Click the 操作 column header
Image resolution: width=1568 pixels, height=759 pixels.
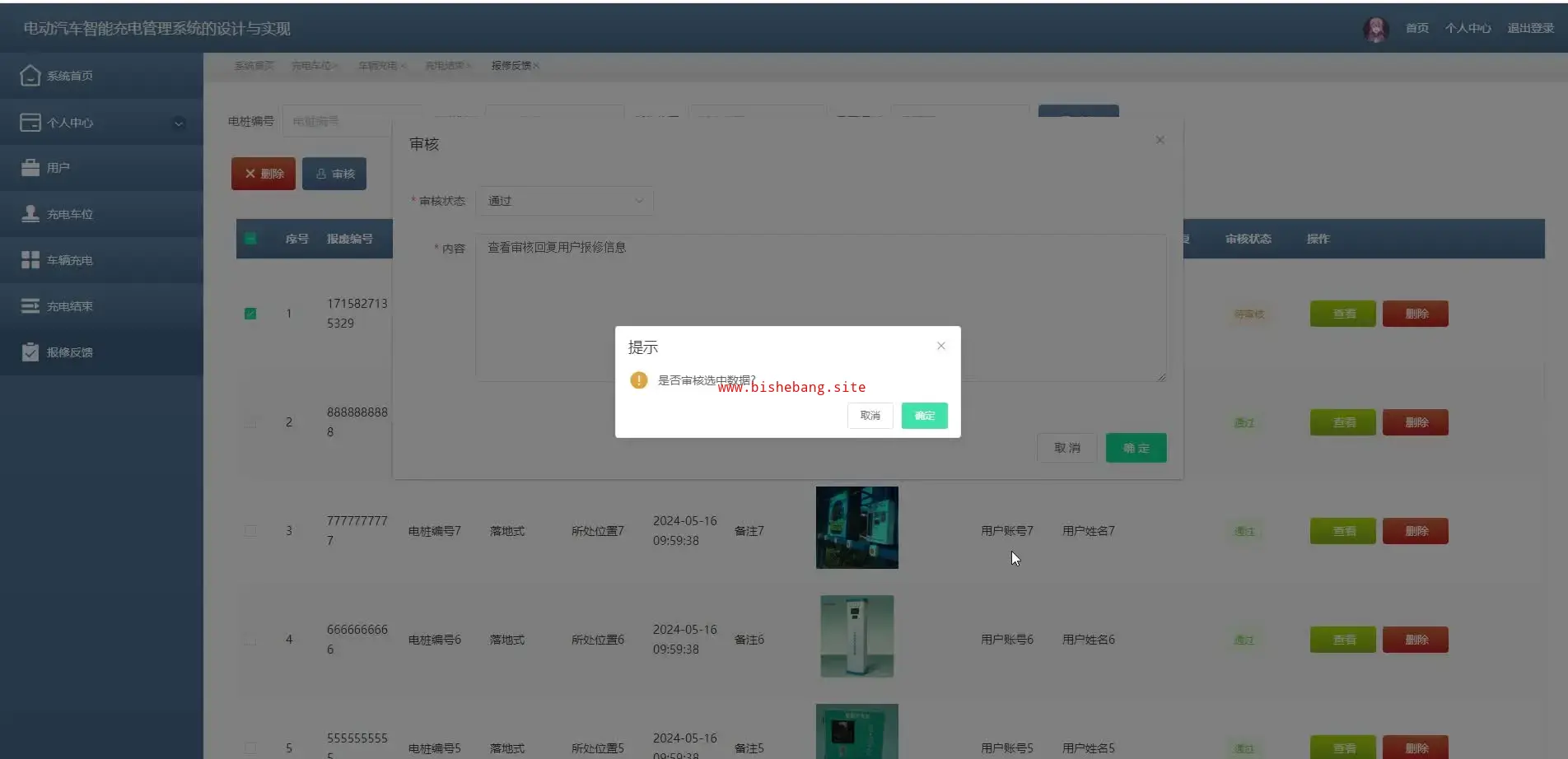[1318, 239]
